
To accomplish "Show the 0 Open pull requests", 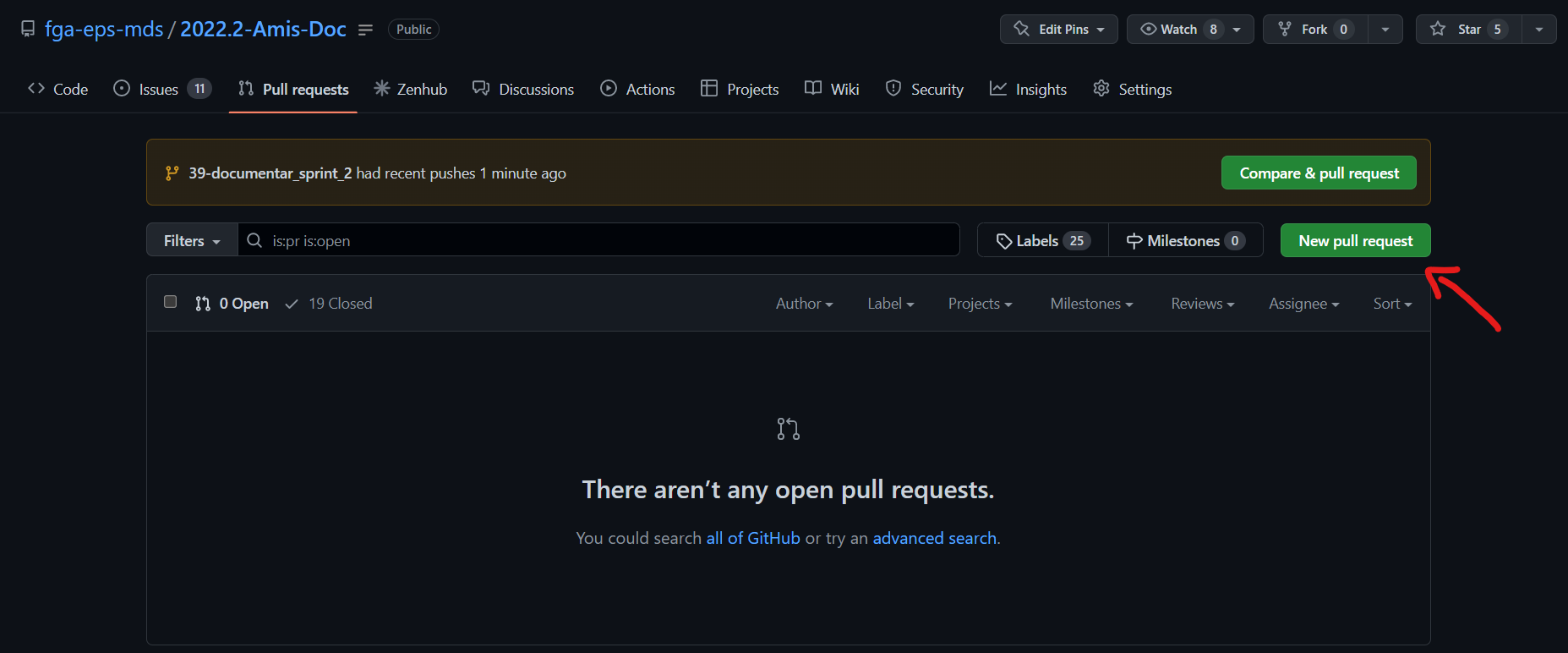I will [232, 303].
